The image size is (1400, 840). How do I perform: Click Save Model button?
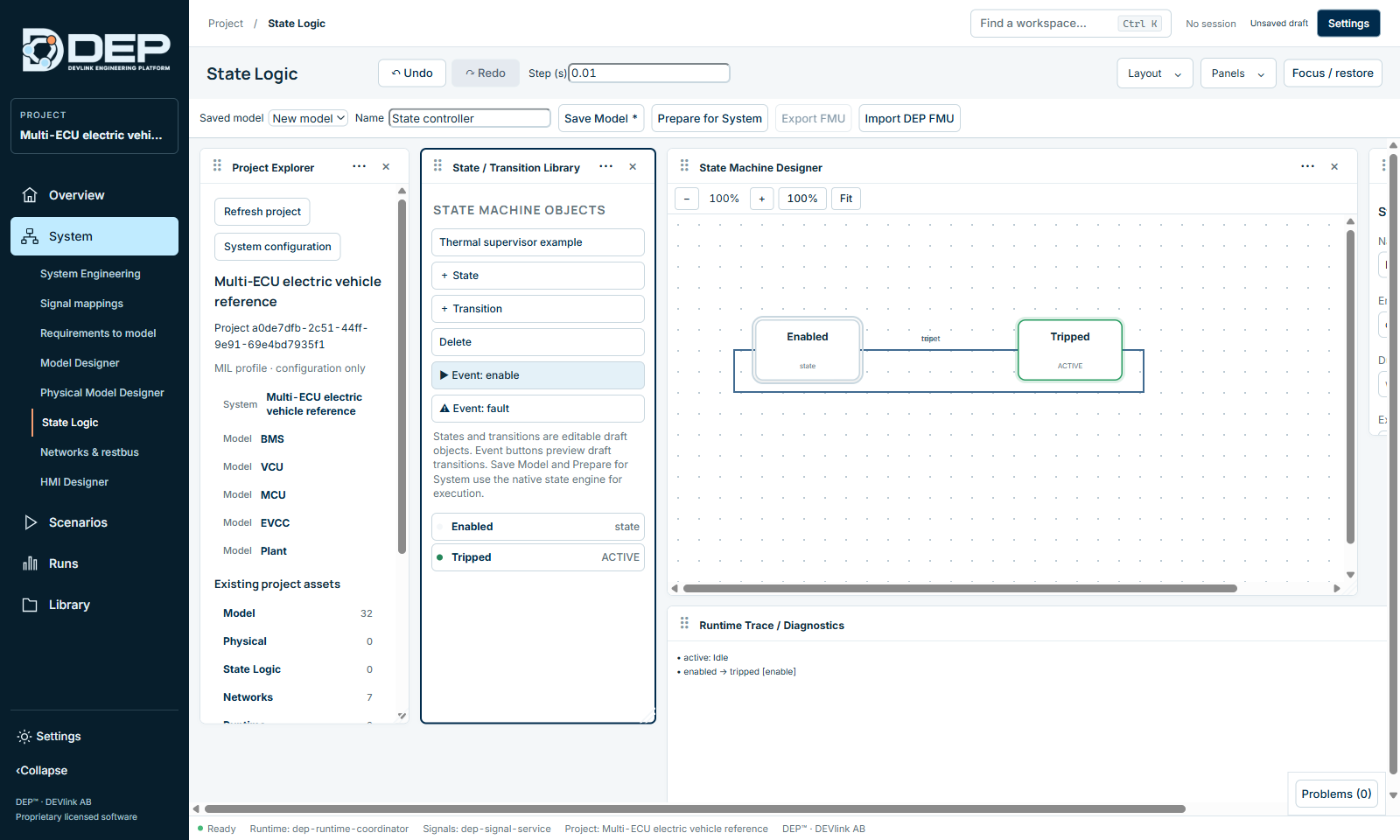[601, 118]
